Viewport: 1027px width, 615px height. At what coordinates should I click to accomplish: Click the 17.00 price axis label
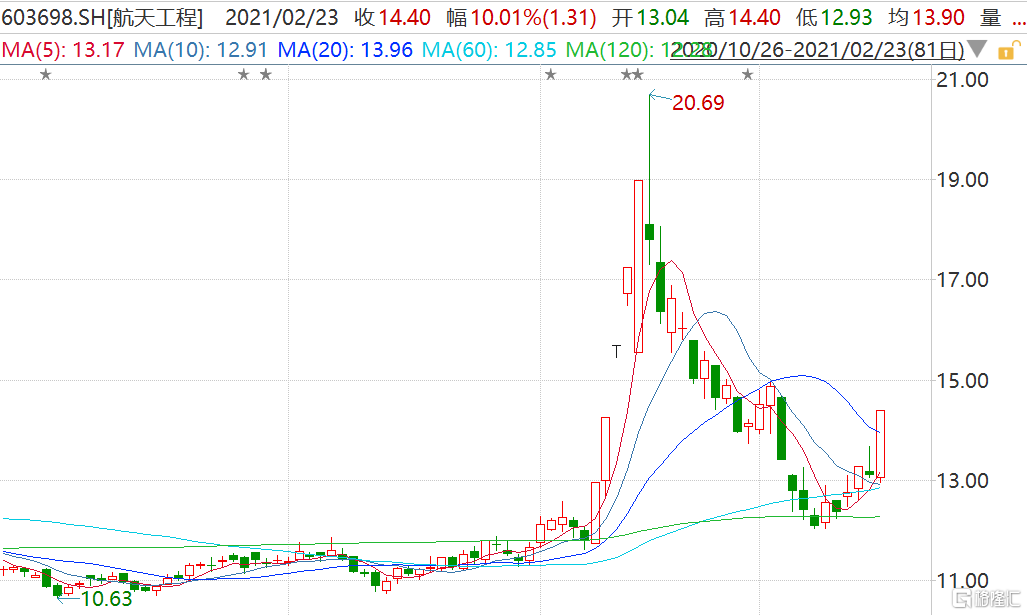pyautogui.click(x=962, y=280)
